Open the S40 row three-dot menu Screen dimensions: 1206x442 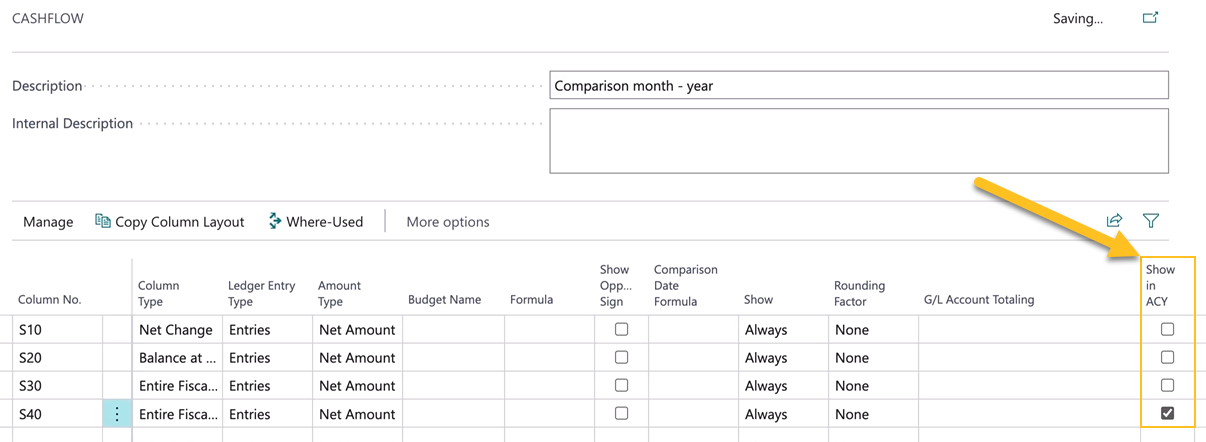[x=117, y=414]
